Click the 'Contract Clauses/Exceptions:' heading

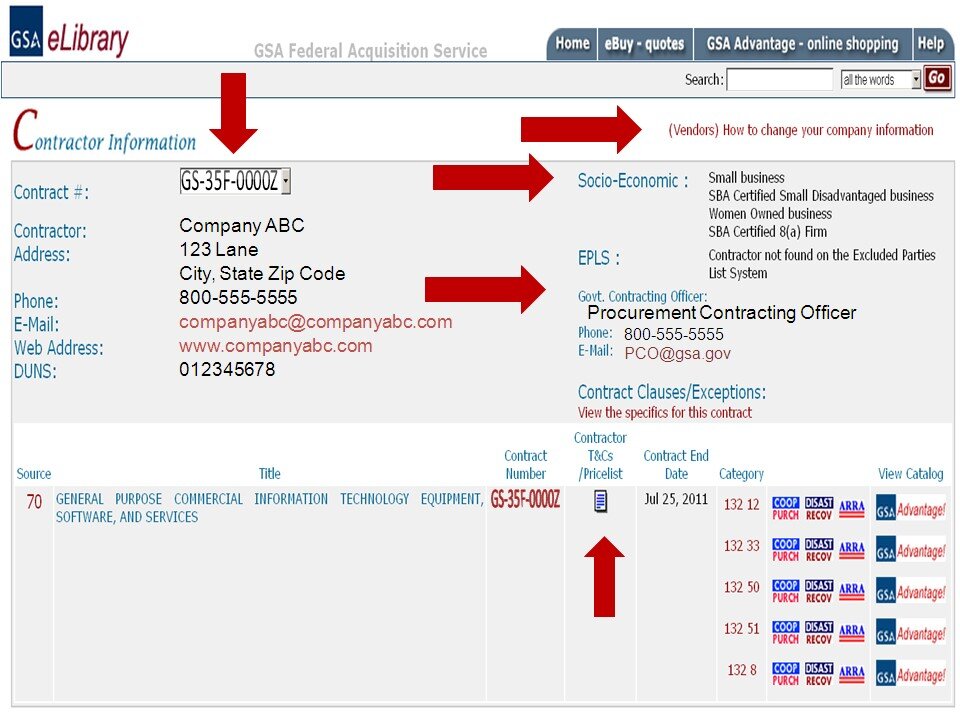coord(672,392)
